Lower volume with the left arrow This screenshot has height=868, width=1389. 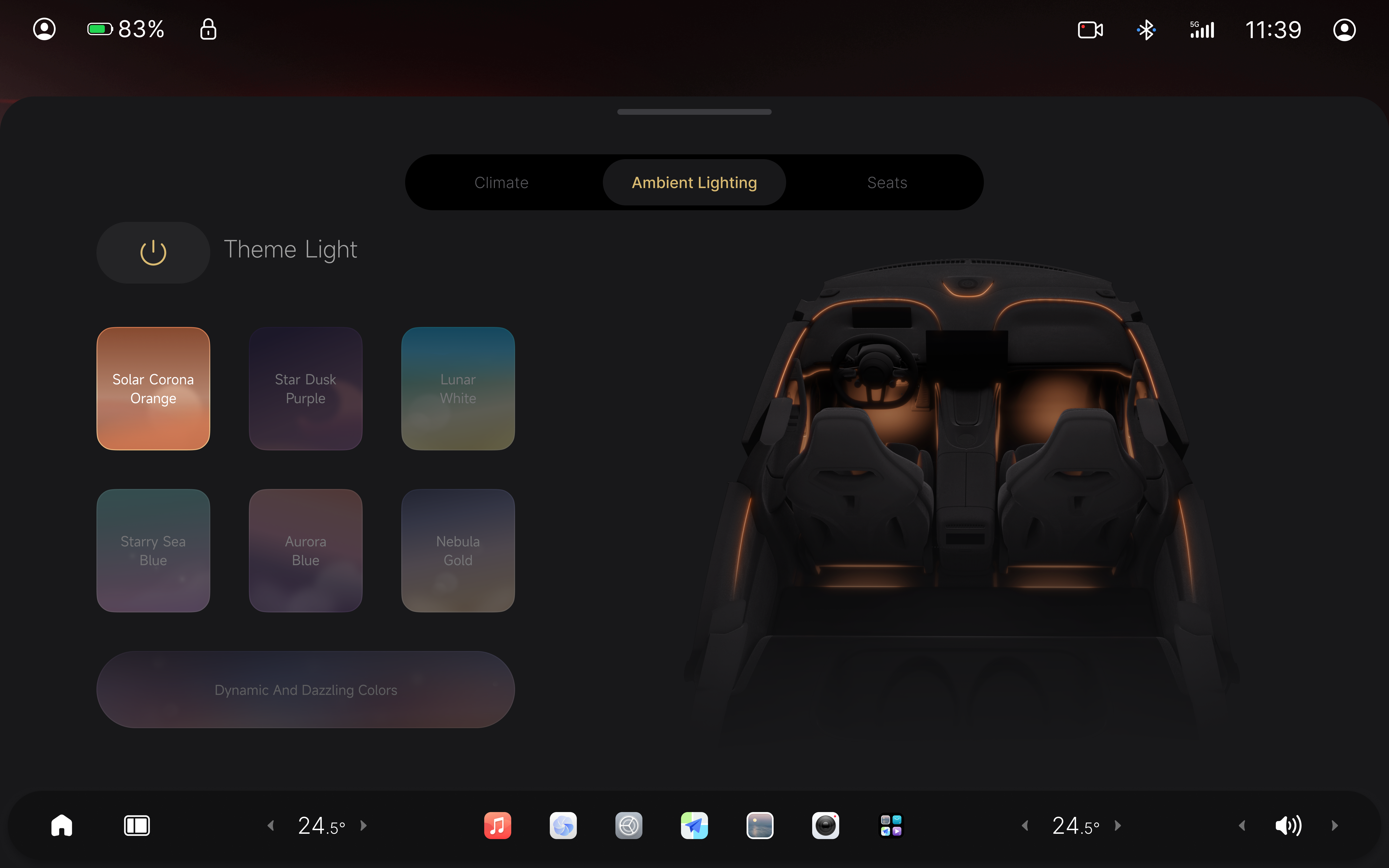[x=1242, y=826]
